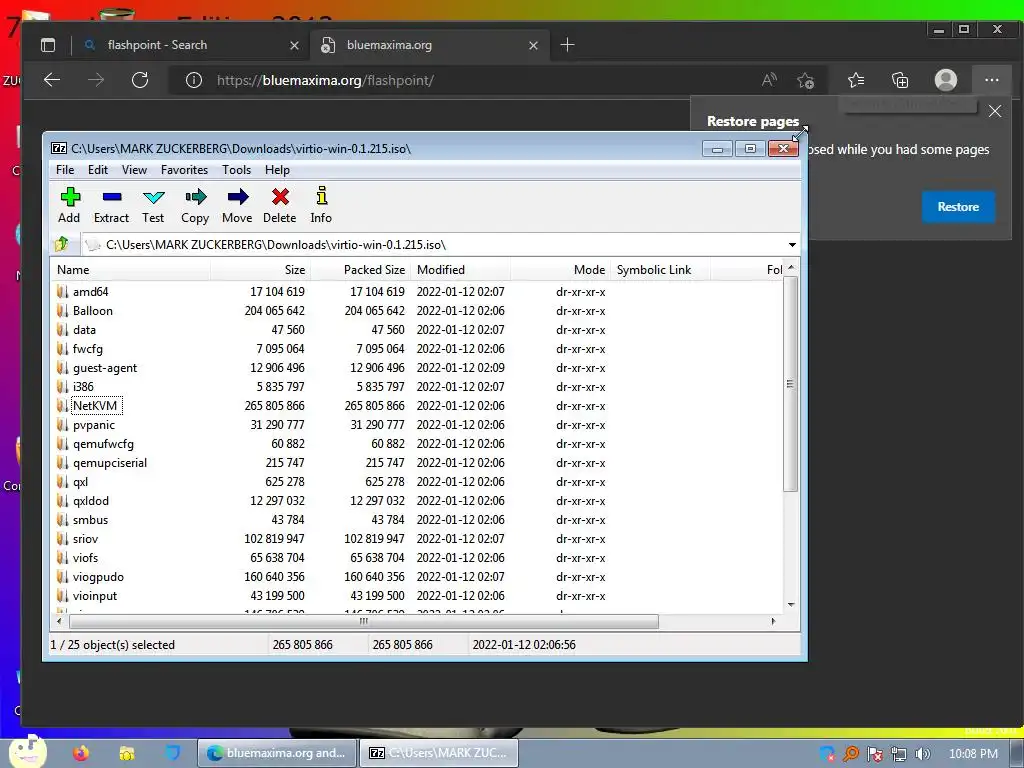Sort by the Mode column header
Screen dimensions: 1024x768
(560, 270)
